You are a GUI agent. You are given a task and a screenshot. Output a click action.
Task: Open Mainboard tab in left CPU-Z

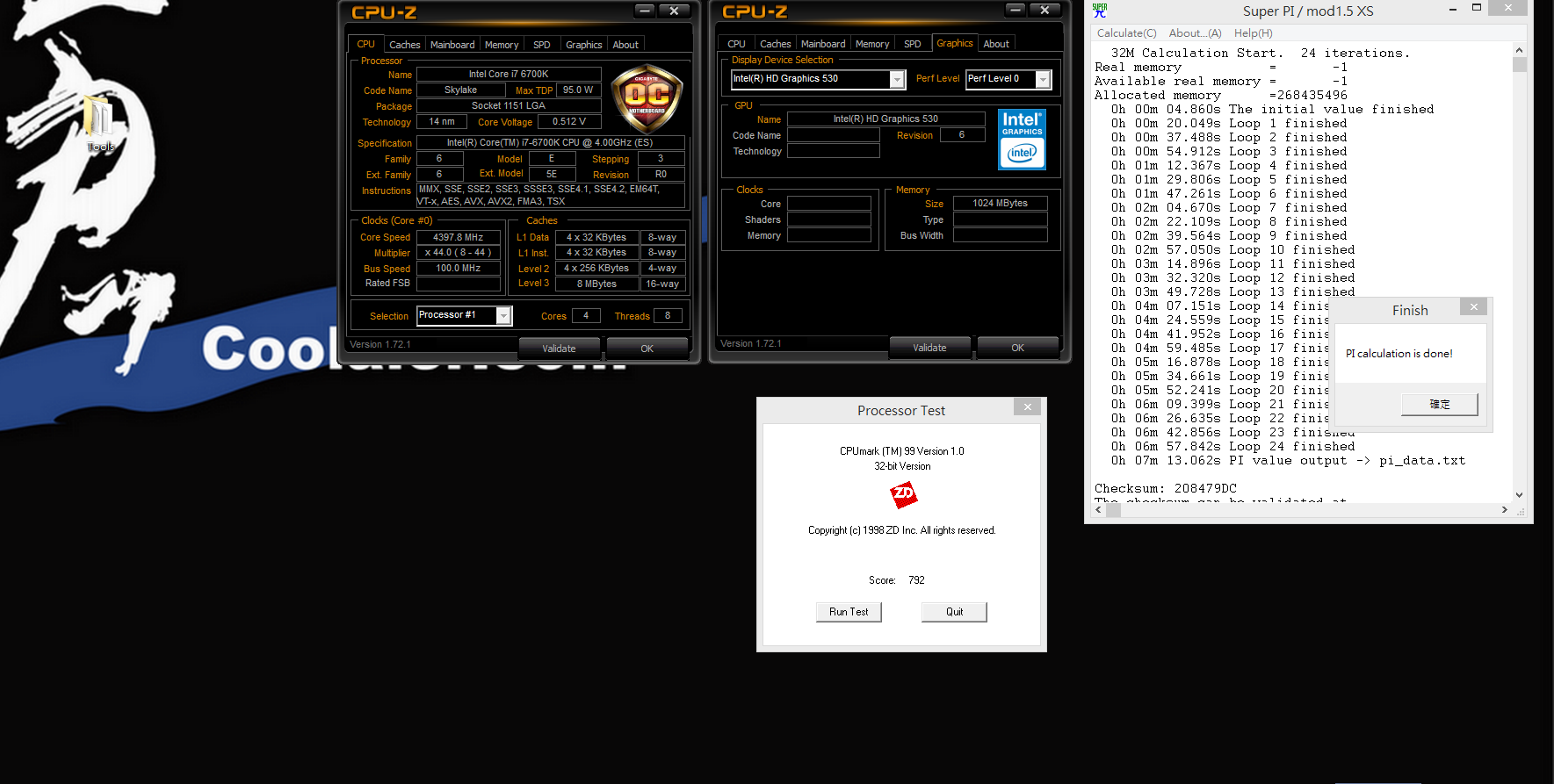(452, 45)
